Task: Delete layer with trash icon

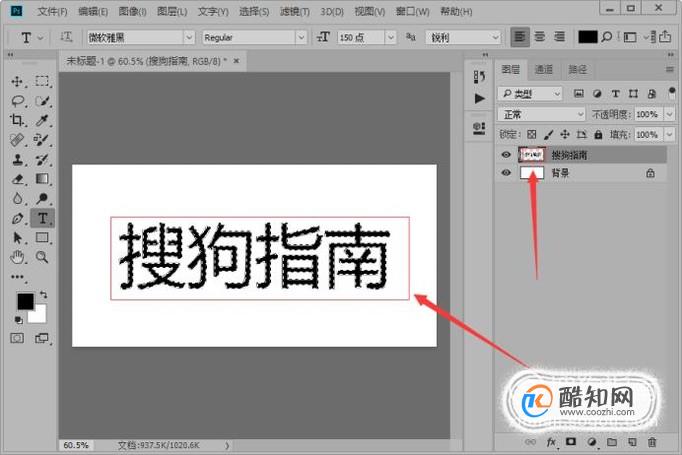Action: click(652, 442)
